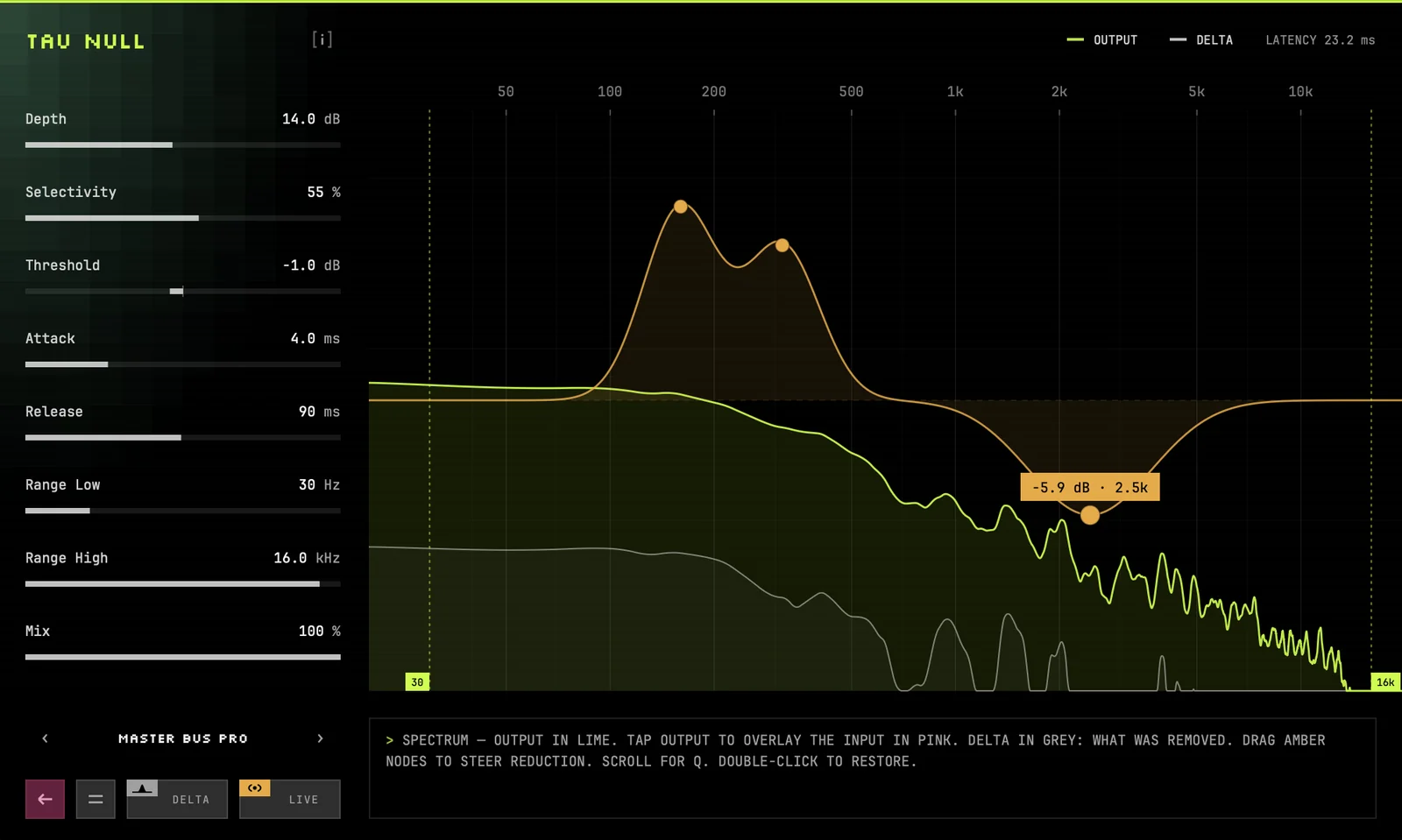Viewport: 1402px width, 840px height.
Task: Click the Threshold slider handle
Action: point(177,291)
